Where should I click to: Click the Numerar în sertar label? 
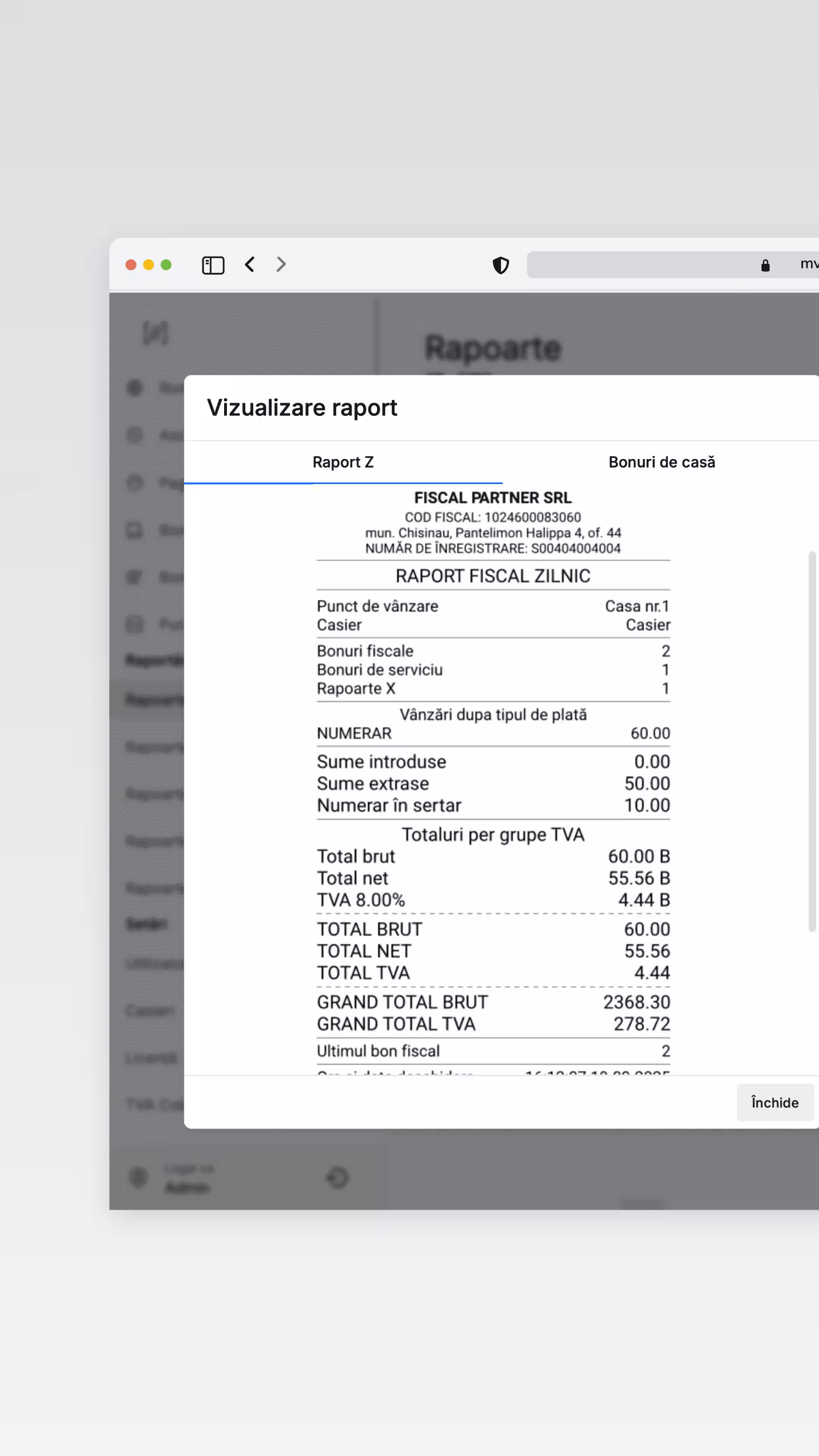(x=389, y=806)
